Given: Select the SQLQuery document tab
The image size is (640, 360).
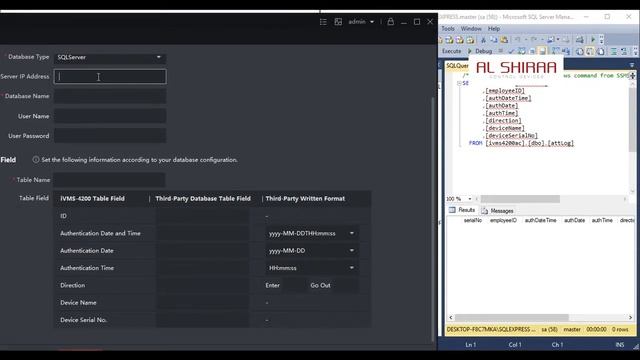Looking at the screenshot, I should 457,66.
